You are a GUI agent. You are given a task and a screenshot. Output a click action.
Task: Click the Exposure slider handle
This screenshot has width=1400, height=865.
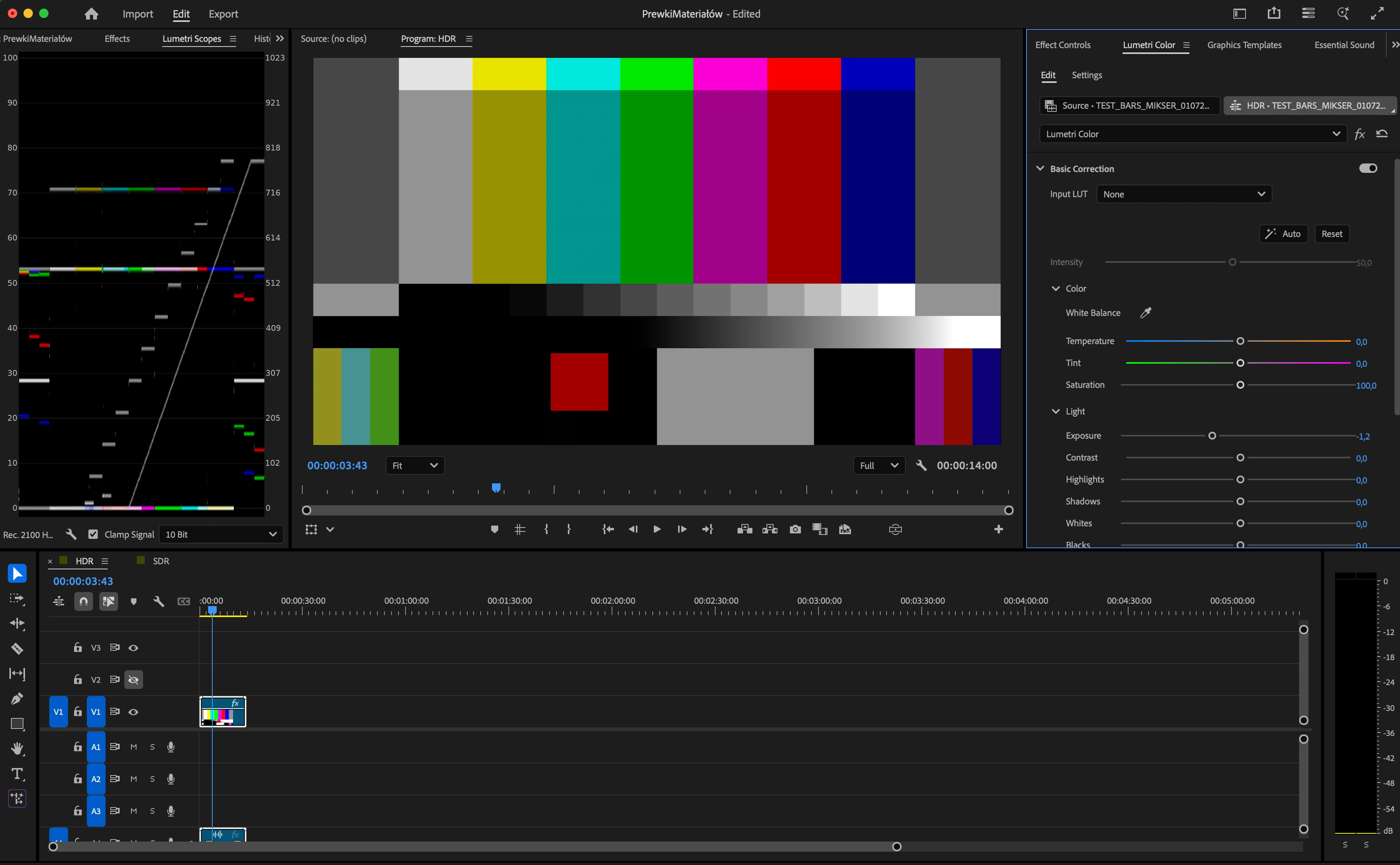[1212, 436]
